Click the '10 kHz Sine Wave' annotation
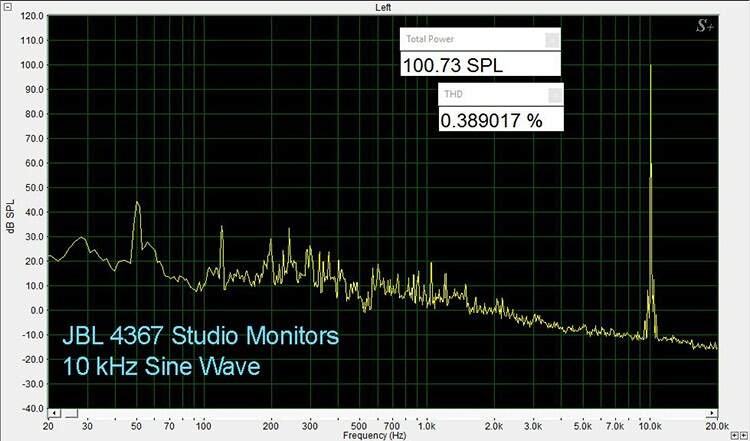750x441 pixels. click(161, 366)
